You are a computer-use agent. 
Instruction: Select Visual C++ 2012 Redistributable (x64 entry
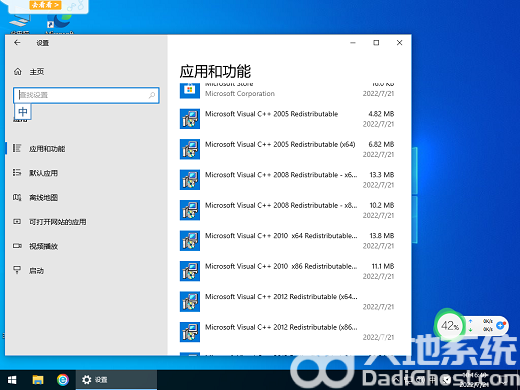(x=281, y=297)
